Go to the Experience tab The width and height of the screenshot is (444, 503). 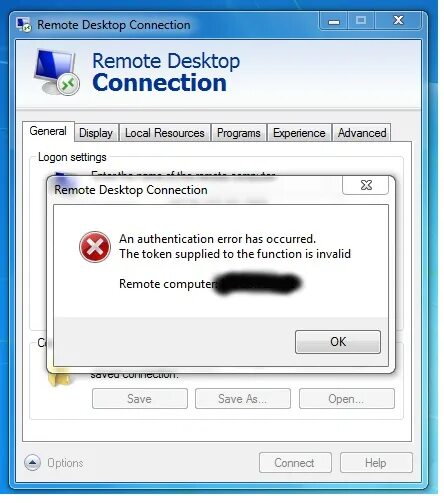(x=299, y=133)
